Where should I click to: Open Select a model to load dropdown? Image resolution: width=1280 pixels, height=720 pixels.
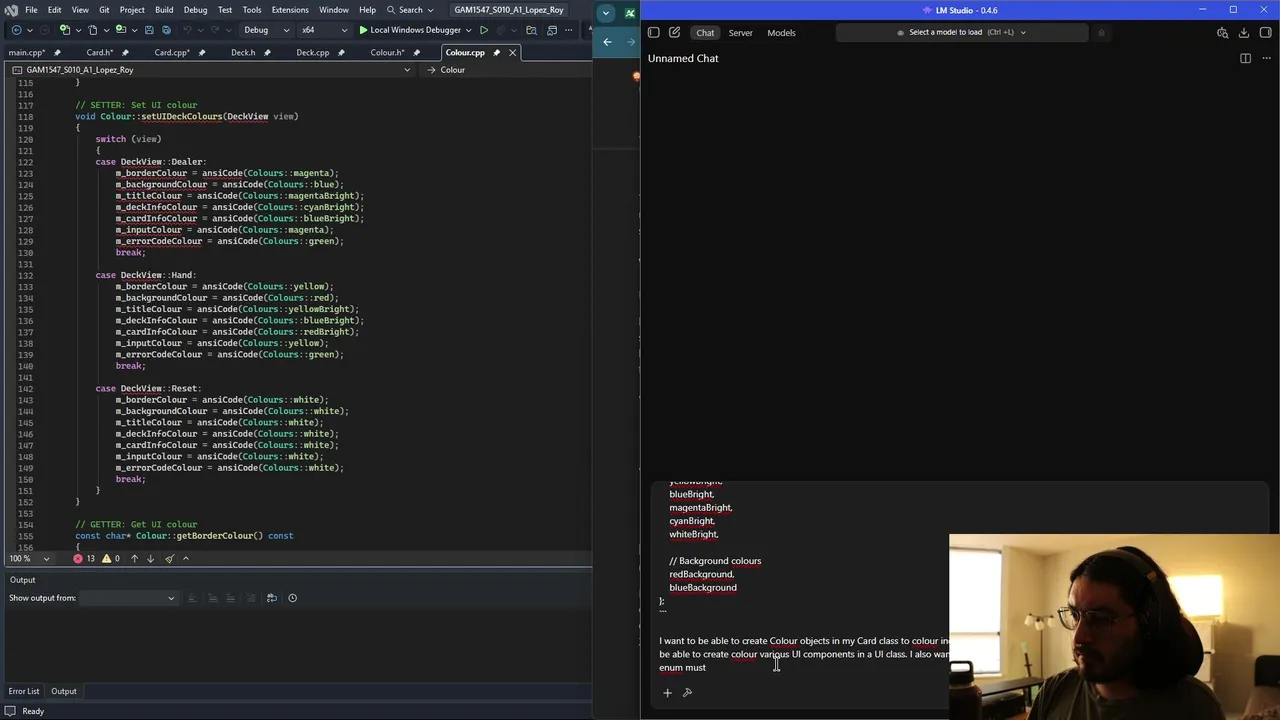pos(961,32)
